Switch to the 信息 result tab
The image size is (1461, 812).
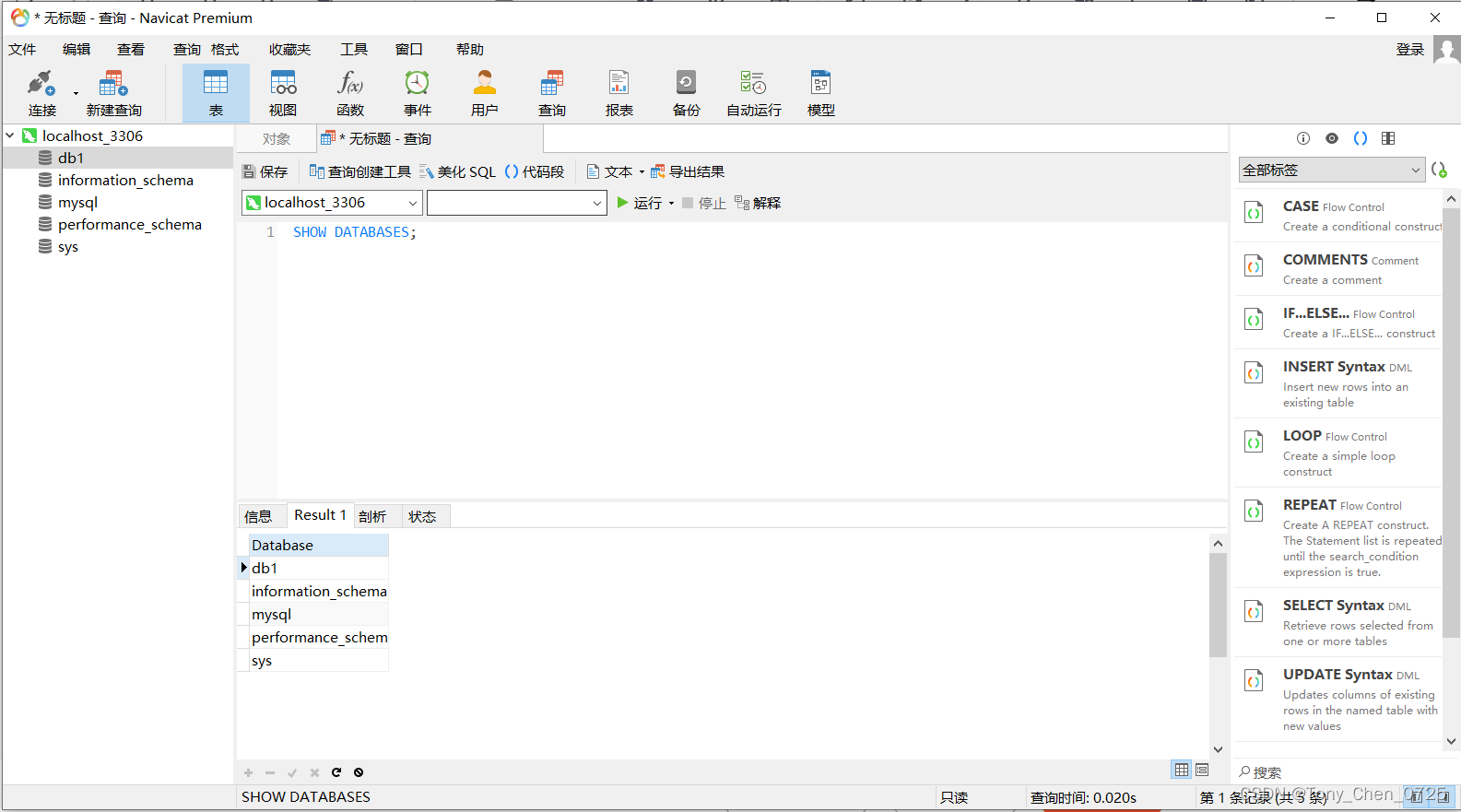pyautogui.click(x=258, y=516)
